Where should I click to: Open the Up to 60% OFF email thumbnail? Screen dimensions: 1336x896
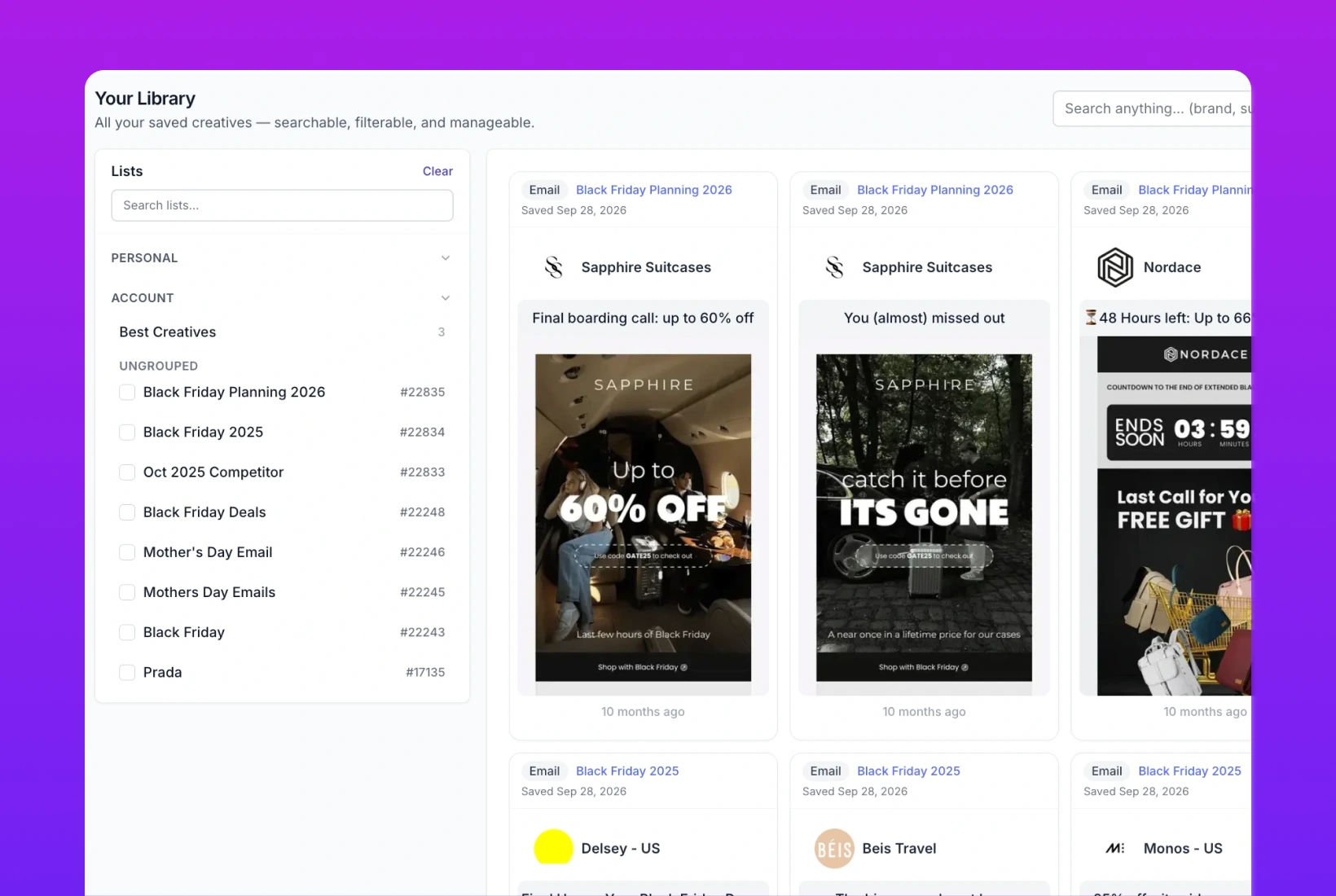(x=644, y=517)
